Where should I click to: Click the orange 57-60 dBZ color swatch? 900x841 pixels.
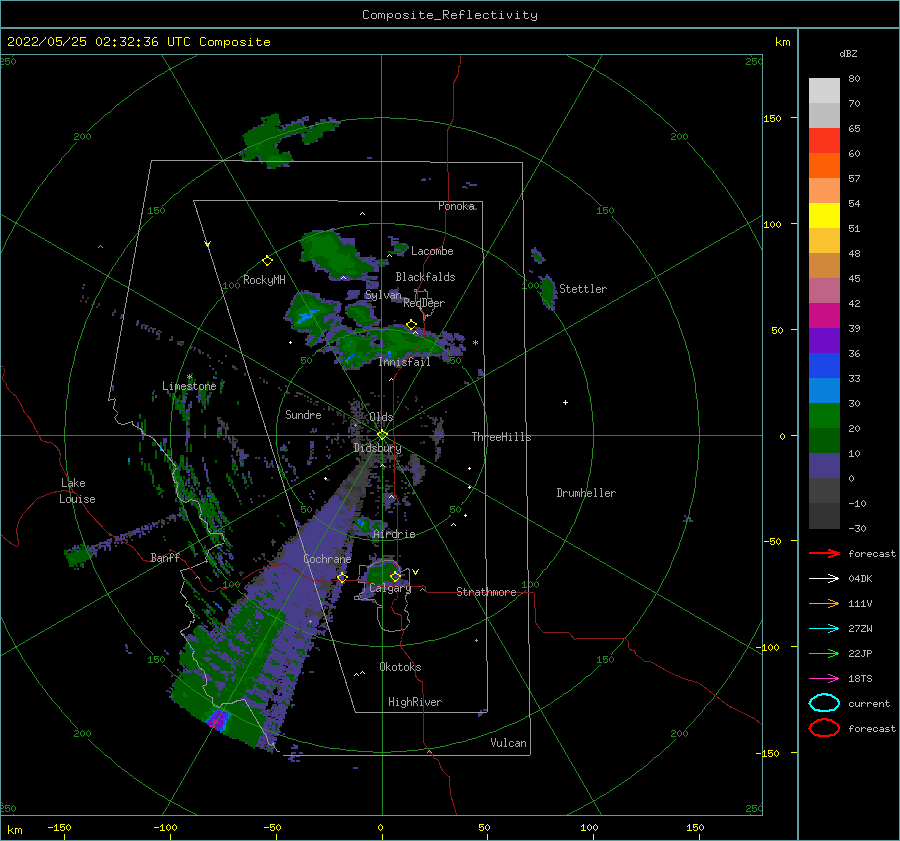tap(824, 166)
